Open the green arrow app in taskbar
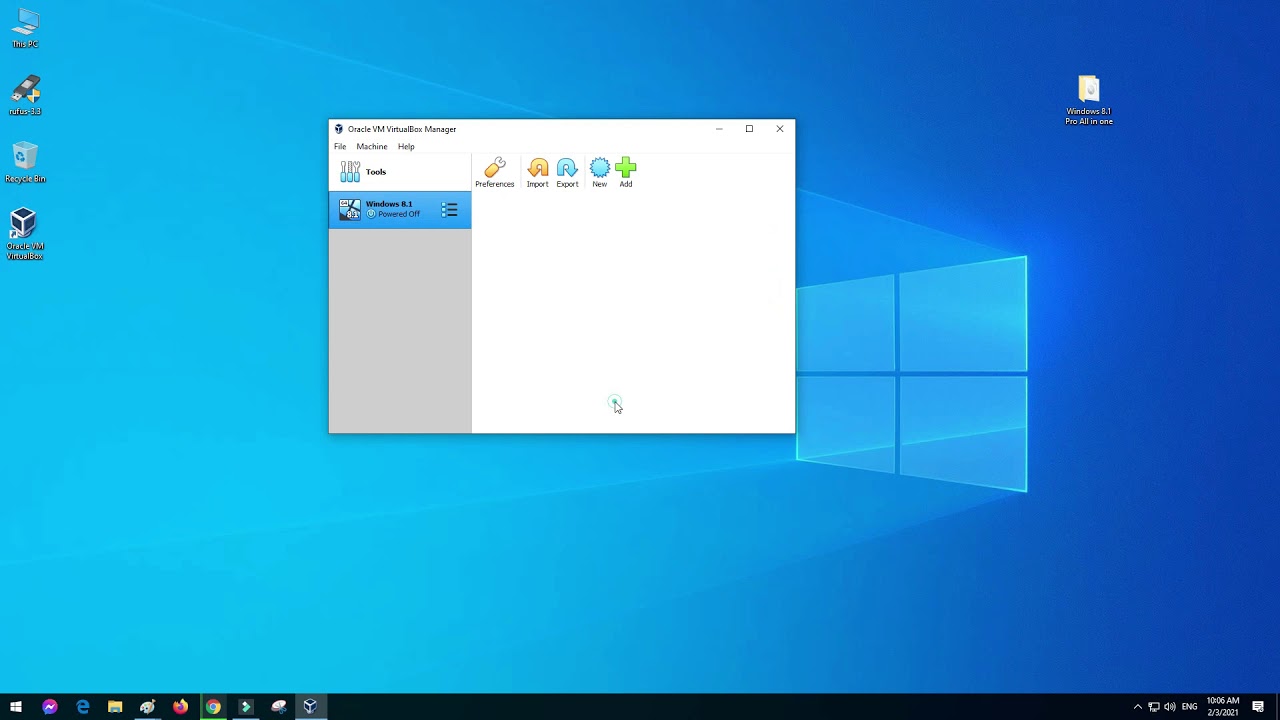This screenshot has height=720, width=1280. [x=245, y=707]
